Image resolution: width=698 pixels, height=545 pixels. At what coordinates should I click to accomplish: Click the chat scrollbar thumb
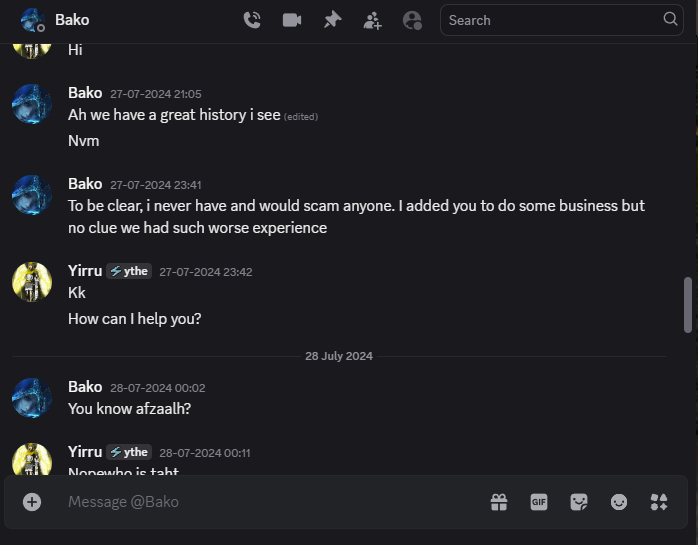tap(688, 305)
